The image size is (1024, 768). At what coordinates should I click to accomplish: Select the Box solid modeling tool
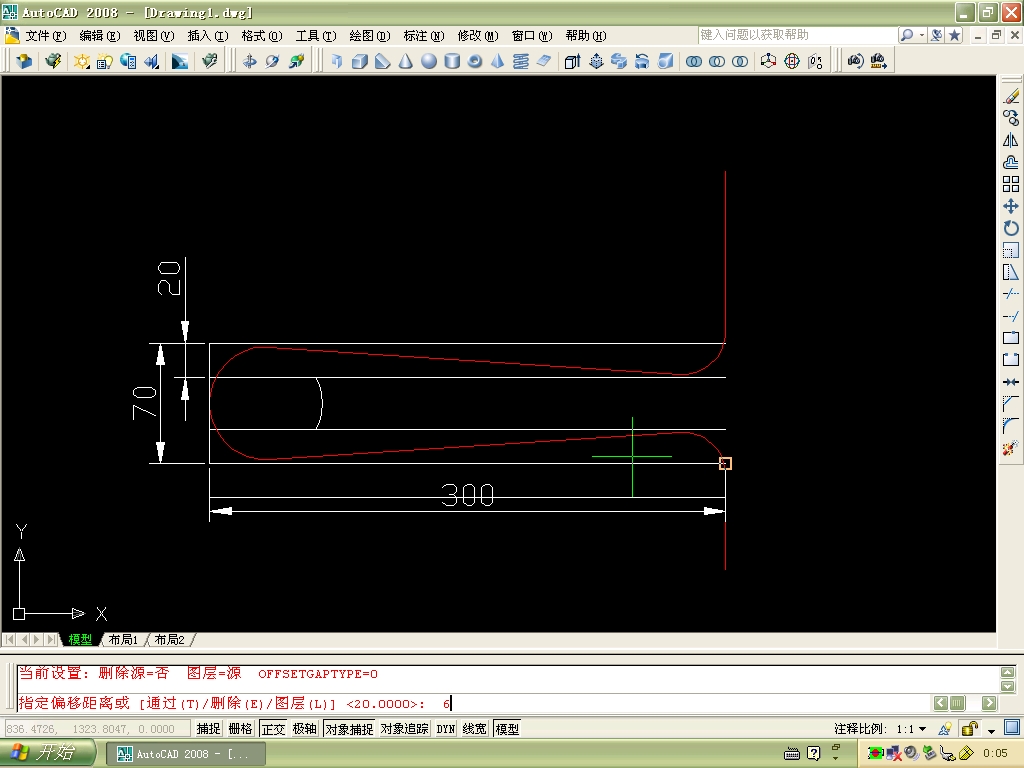359,61
